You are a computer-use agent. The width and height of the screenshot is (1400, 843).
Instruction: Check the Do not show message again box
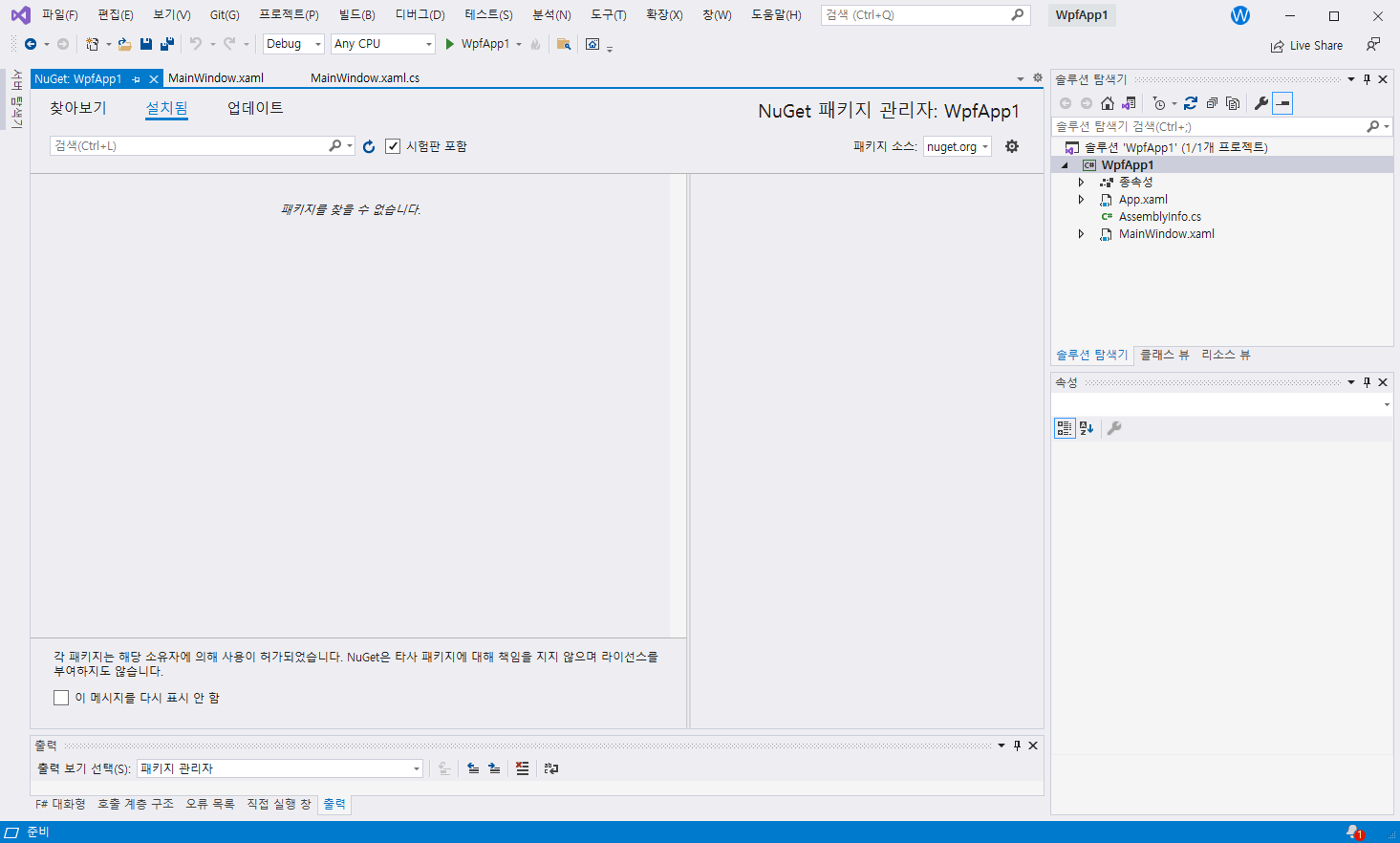(61, 698)
